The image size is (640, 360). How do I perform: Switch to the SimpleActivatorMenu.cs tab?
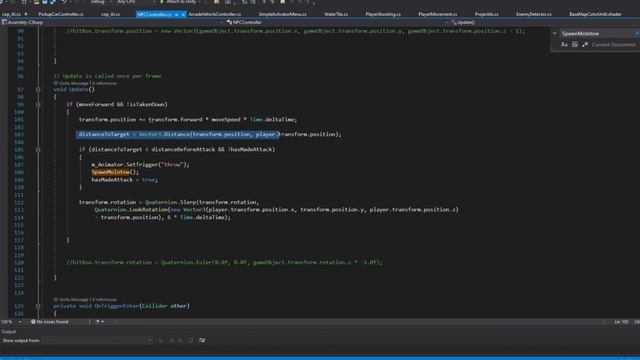[x=282, y=14]
